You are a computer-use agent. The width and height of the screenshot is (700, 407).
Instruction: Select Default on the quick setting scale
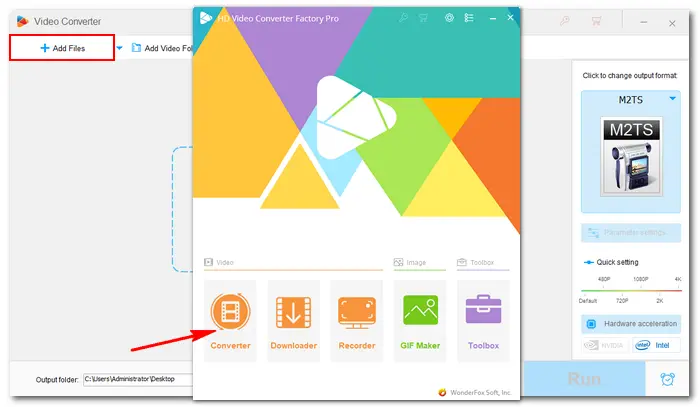point(588,301)
